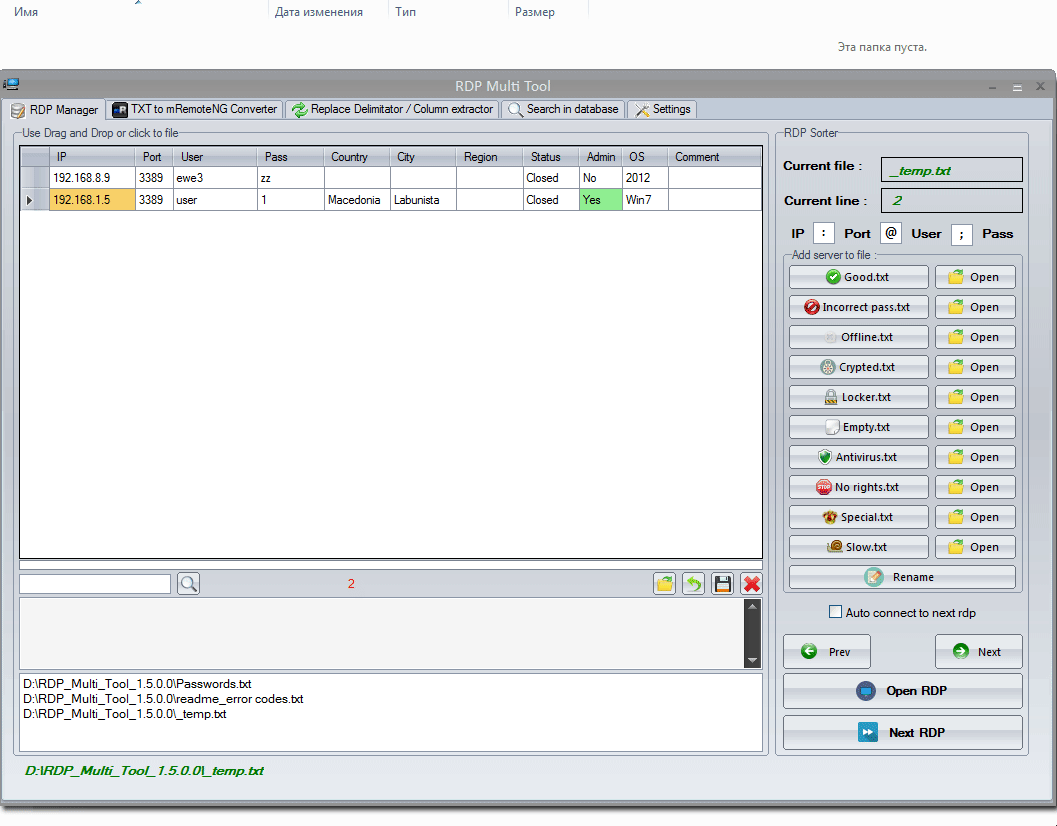Switch to TXT to mRemoteNG Converter tab
Screen dimensions: 1057x826
[x=195, y=109]
